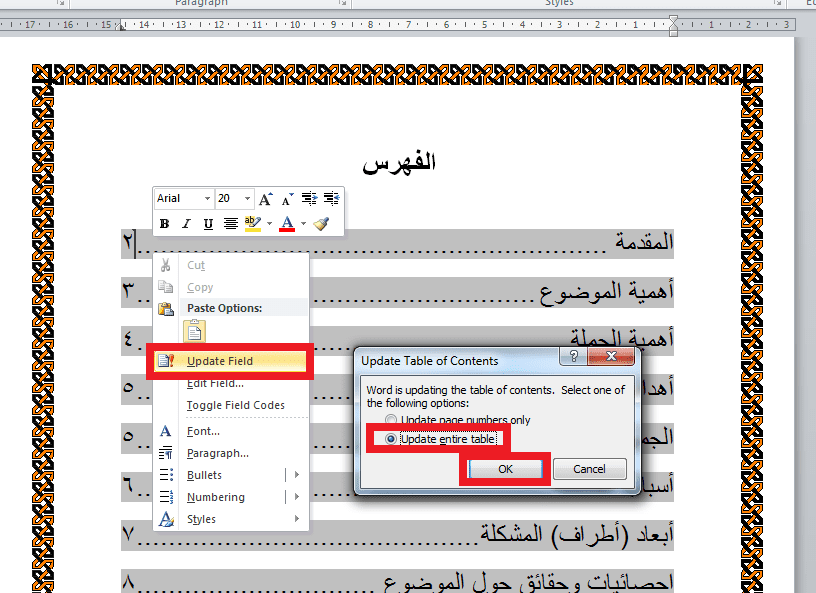Apply the red font color button

point(287,224)
